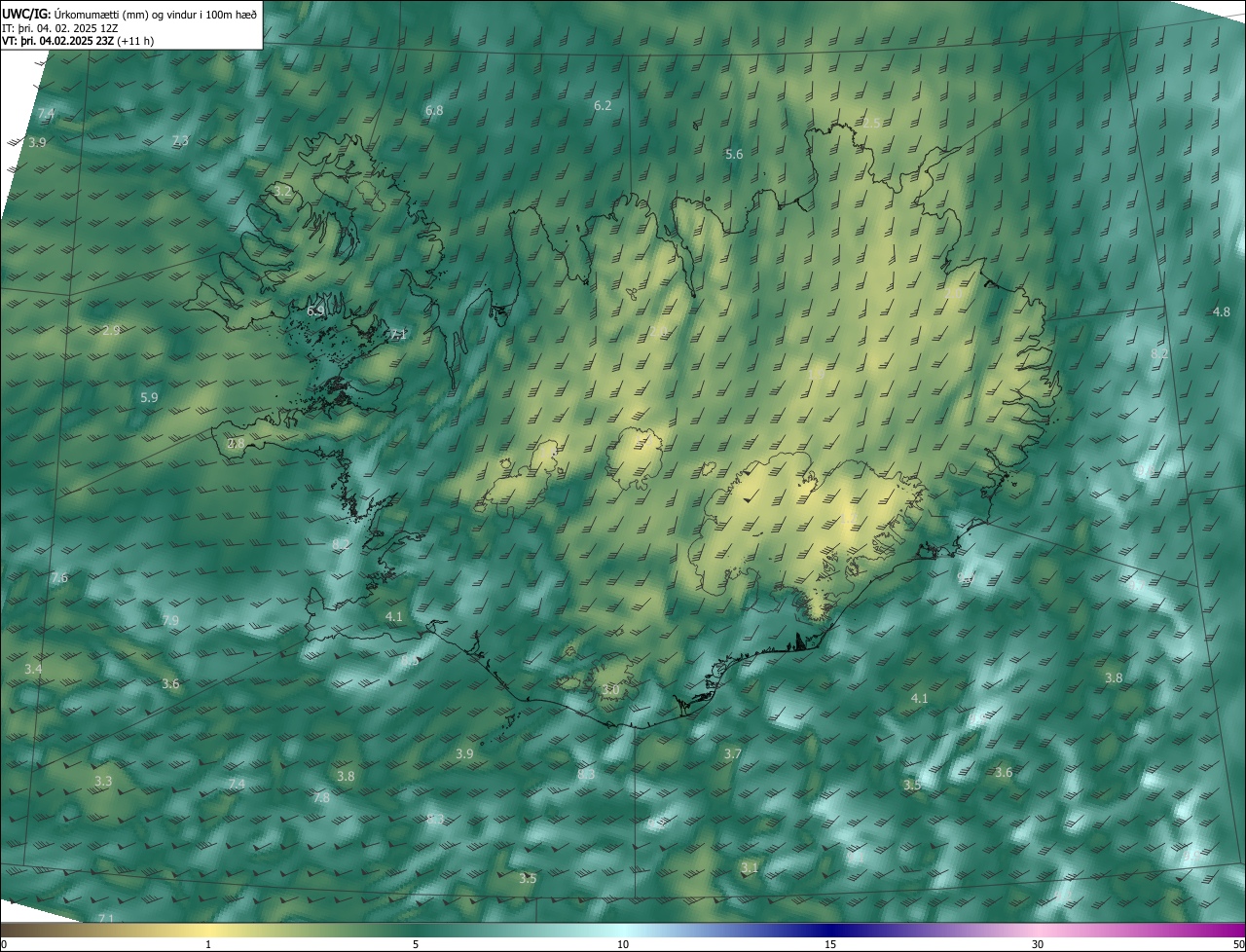Click the 5.9 value label on the map
The width and height of the screenshot is (1246, 952).
click(x=149, y=398)
